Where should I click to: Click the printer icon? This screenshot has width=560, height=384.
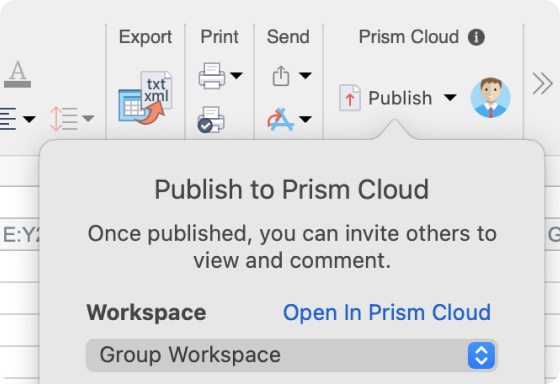click(x=212, y=75)
